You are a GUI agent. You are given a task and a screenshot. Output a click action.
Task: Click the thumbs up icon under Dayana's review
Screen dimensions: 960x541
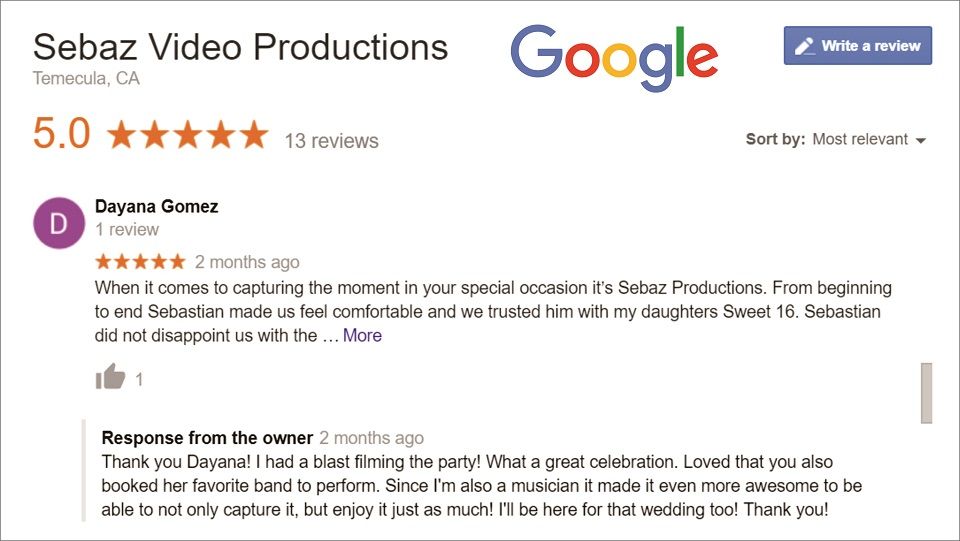(x=110, y=377)
